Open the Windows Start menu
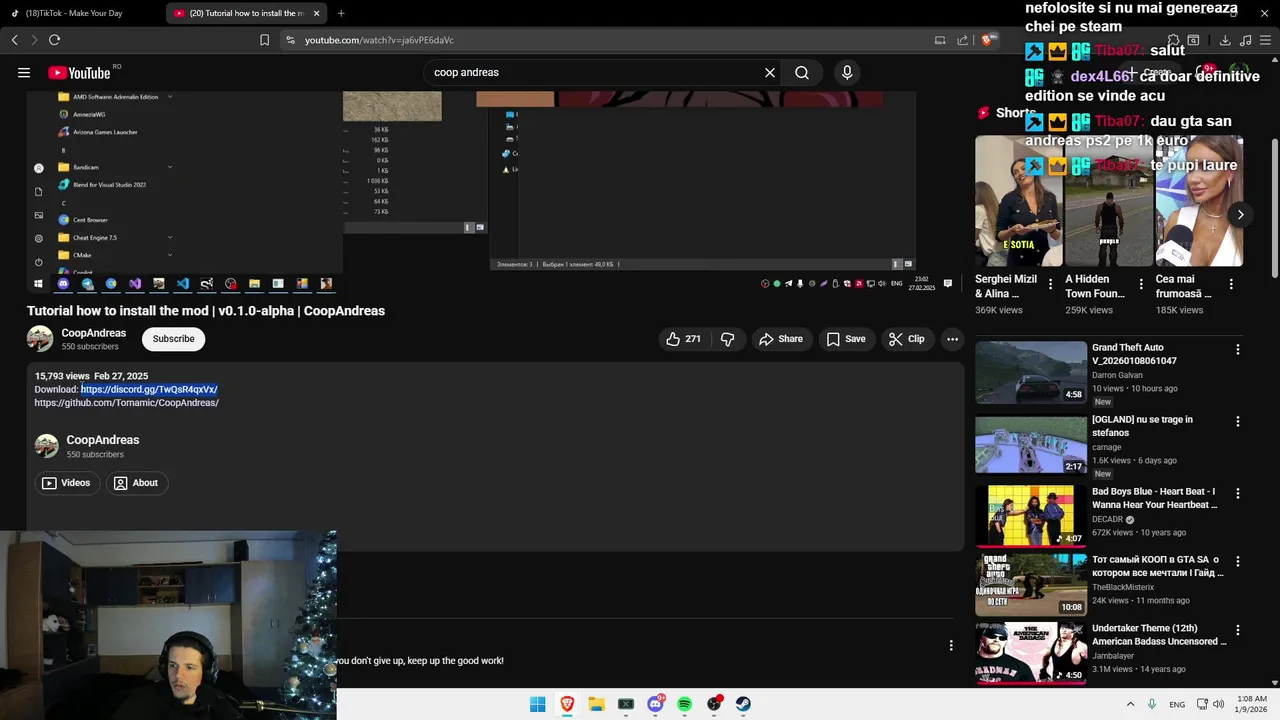This screenshot has height=720, width=1280. pos(538,704)
